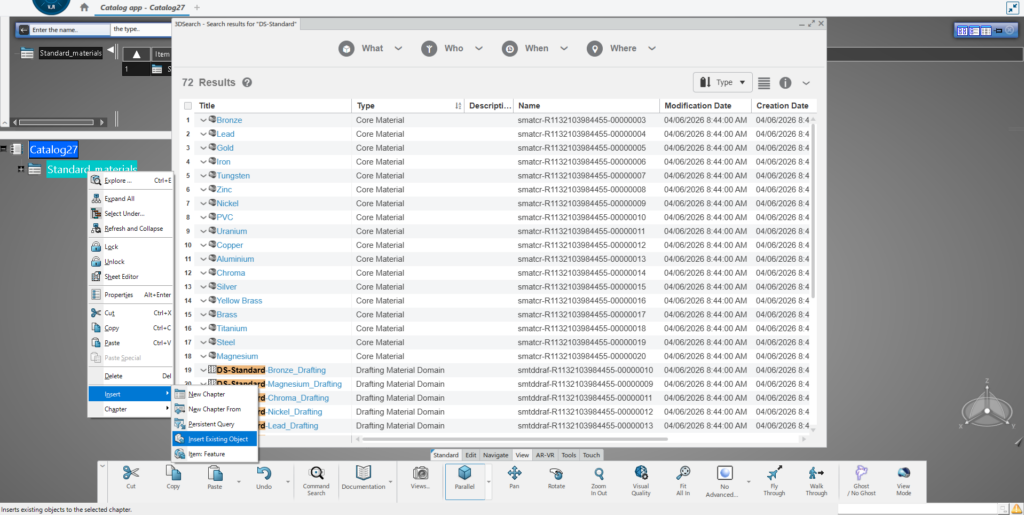Open the search results information icon
Image resolution: width=1024 pixels, height=515 pixels.
tap(785, 83)
